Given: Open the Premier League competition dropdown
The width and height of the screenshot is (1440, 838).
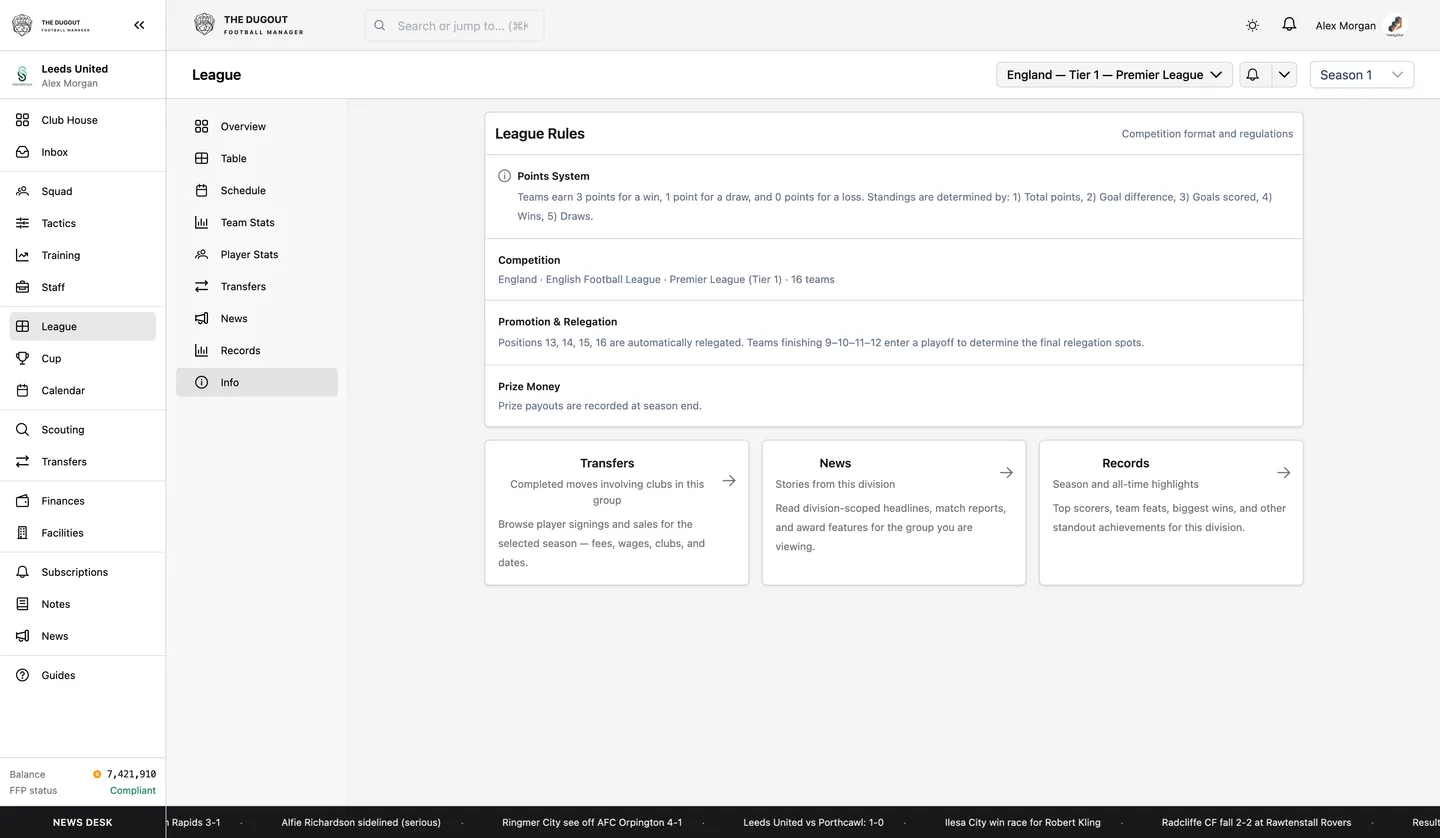Looking at the screenshot, I should pos(1114,75).
